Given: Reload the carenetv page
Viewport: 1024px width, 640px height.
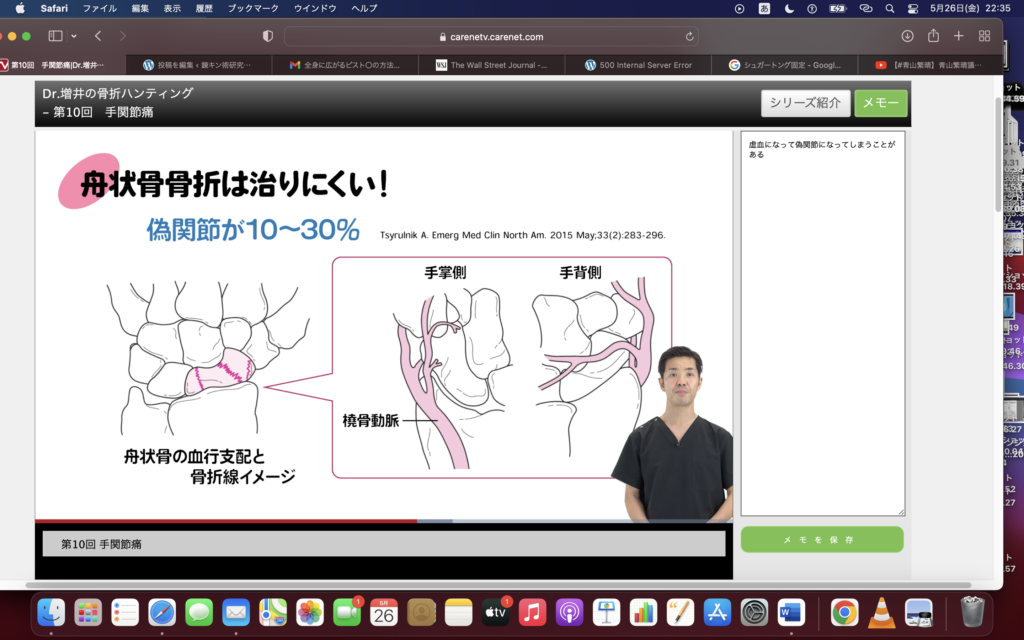Looking at the screenshot, I should point(690,37).
